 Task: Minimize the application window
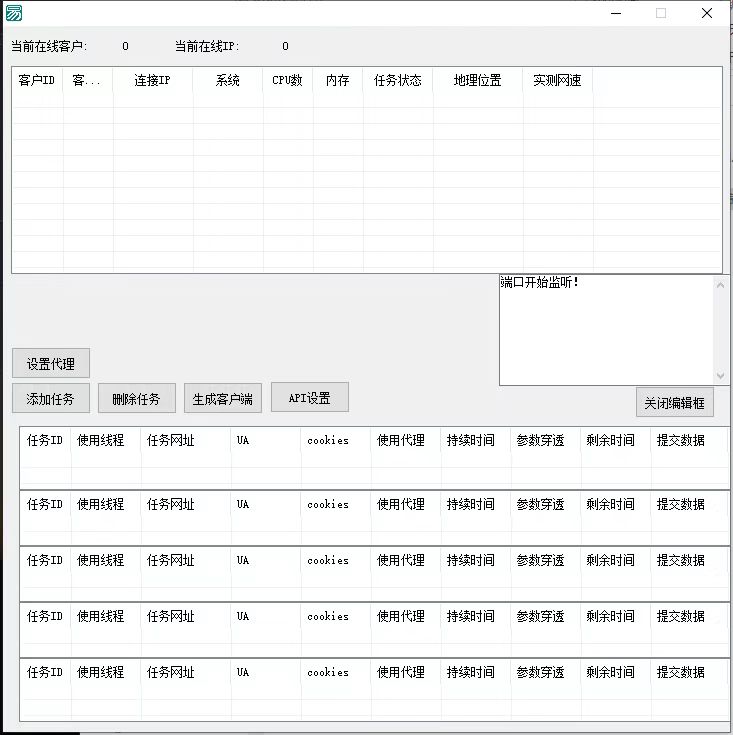[616, 13]
